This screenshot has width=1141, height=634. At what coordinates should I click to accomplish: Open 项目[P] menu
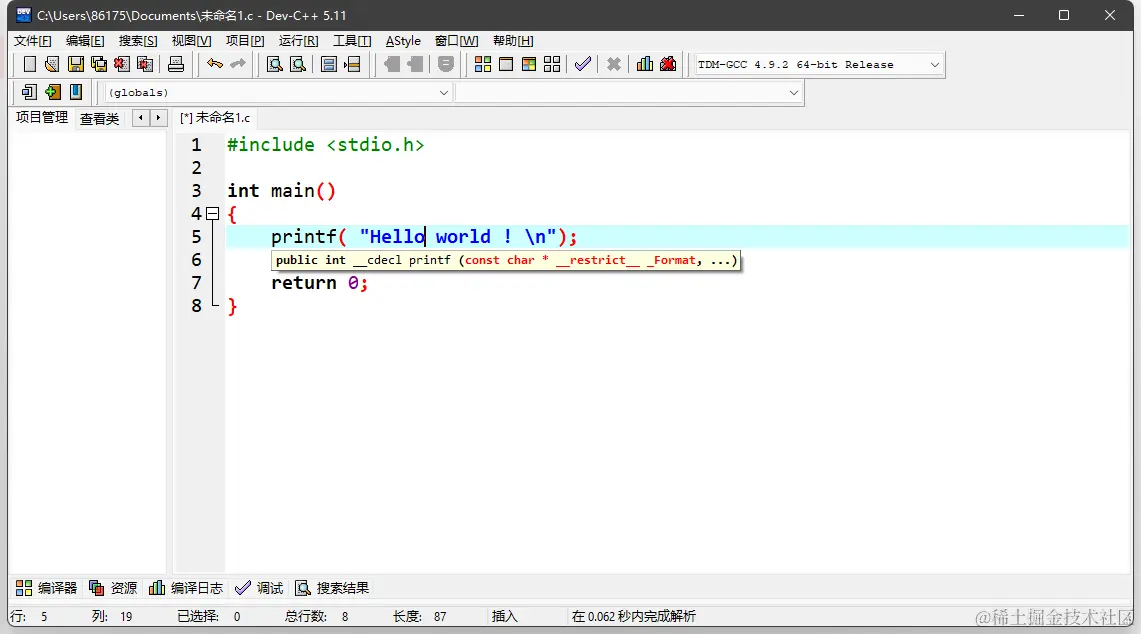coord(245,41)
